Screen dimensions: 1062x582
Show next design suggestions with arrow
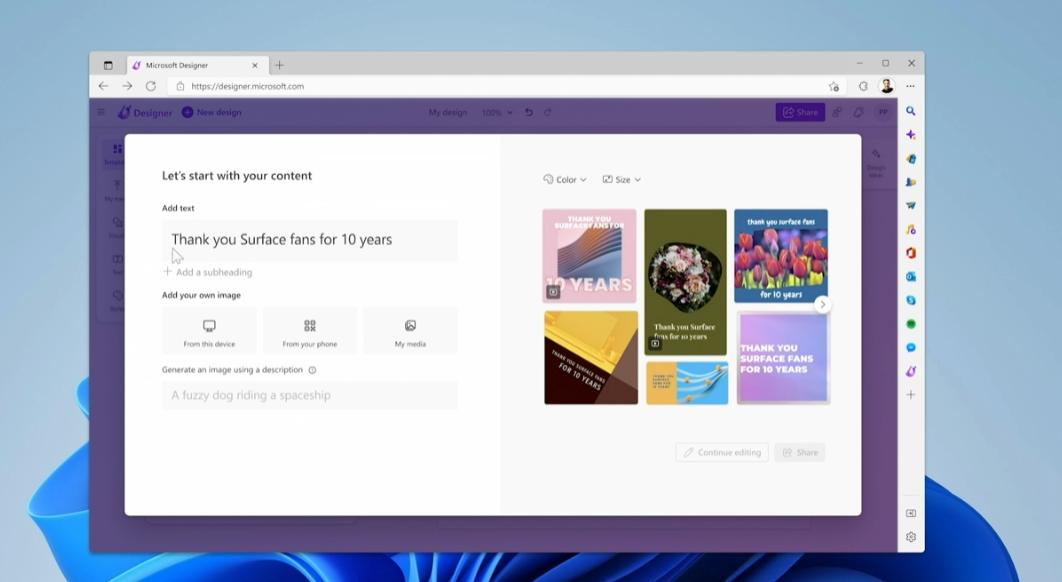(x=822, y=304)
